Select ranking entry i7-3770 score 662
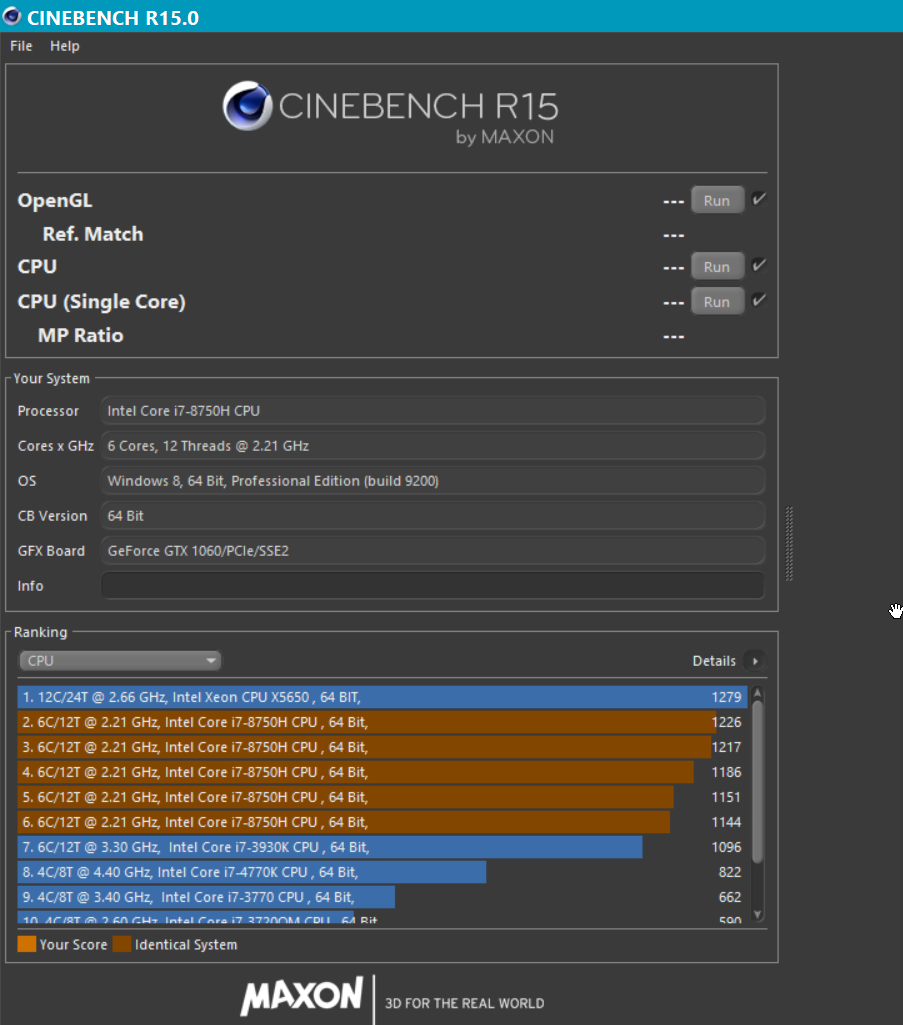The image size is (903, 1025). point(383,897)
